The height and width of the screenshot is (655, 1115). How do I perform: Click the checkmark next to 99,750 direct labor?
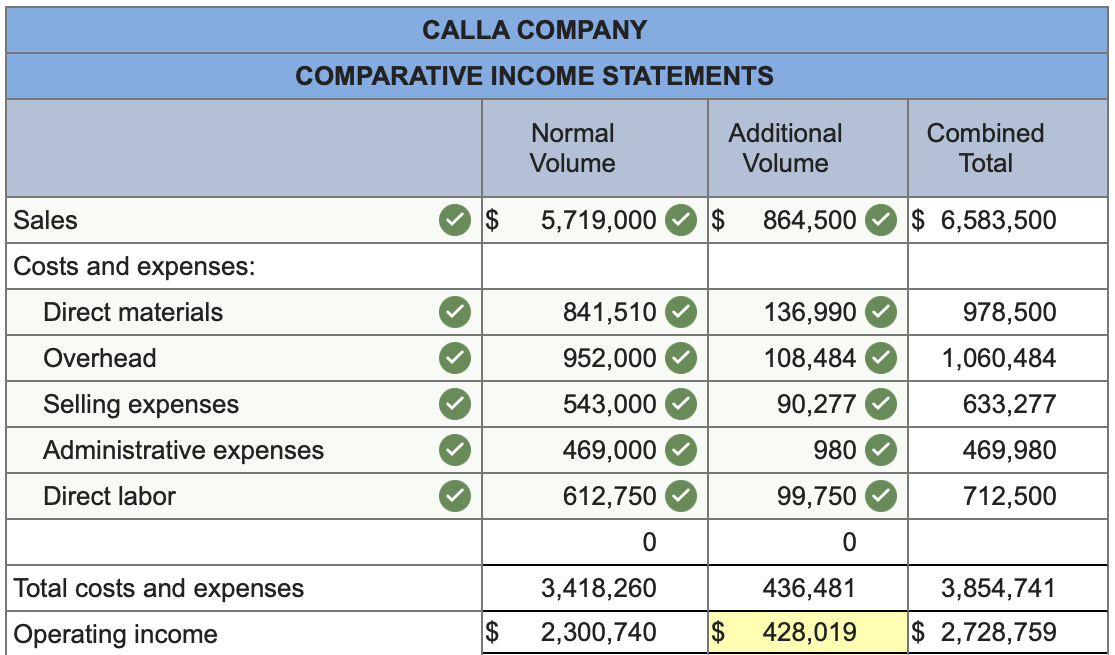(878, 496)
